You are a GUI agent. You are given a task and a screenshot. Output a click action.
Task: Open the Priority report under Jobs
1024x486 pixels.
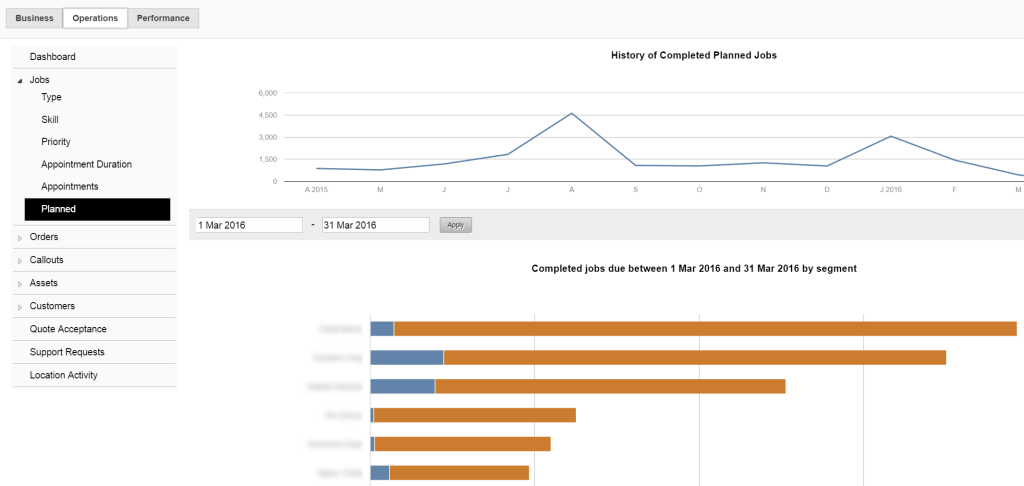56,142
